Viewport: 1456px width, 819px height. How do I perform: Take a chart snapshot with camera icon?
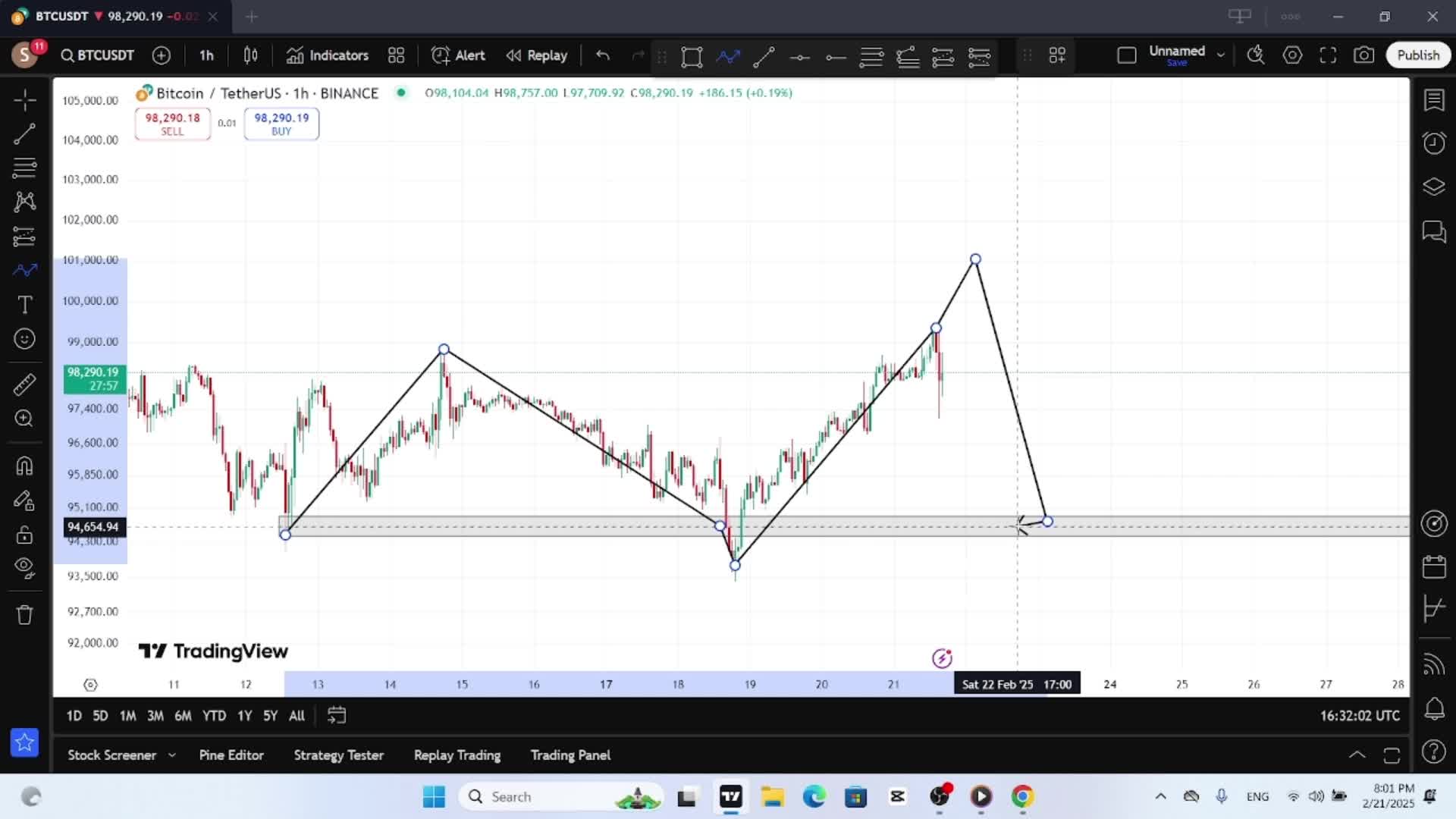click(1363, 55)
